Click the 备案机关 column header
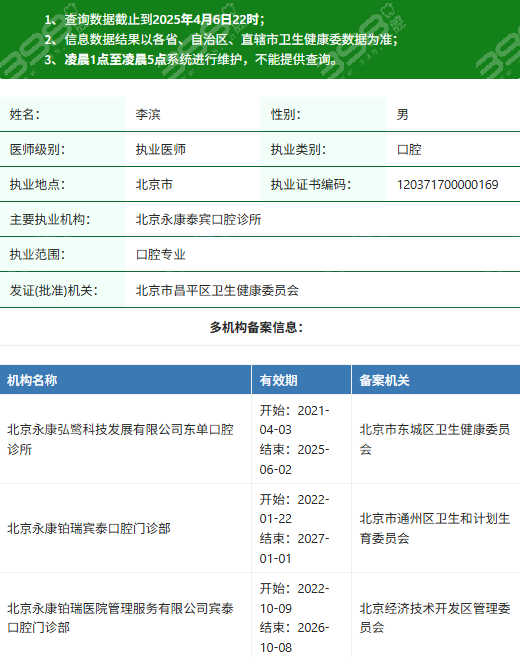The height and width of the screenshot is (657, 520). point(384,380)
